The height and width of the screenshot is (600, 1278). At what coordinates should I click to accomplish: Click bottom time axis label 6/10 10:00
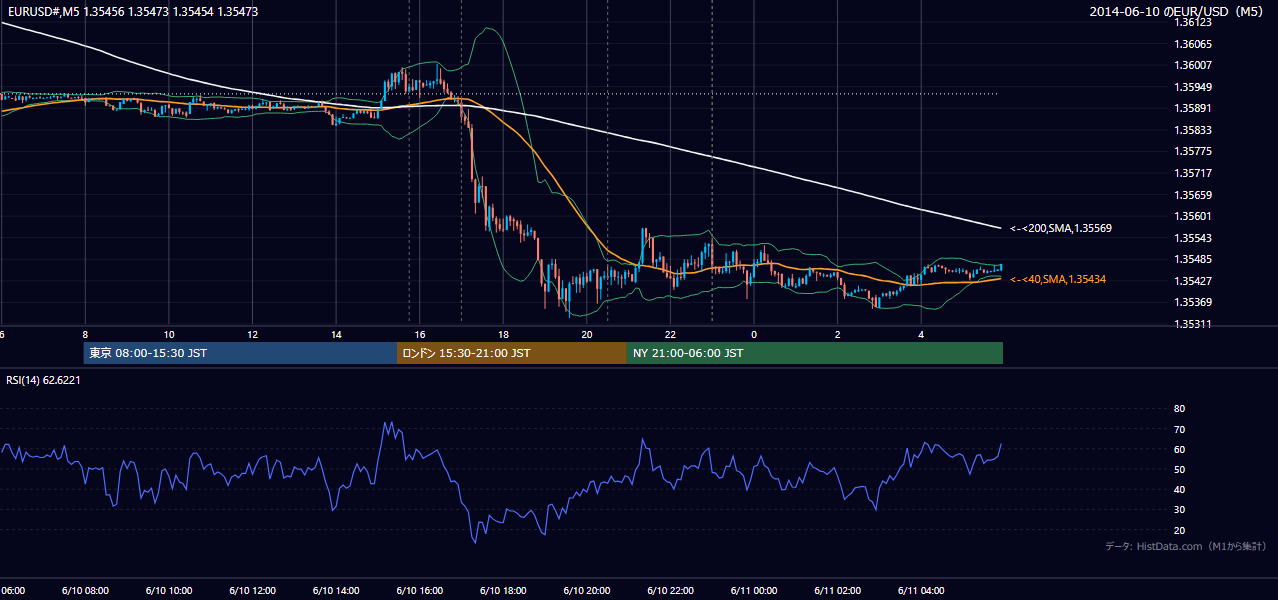pyautogui.click(x=168, y=590)
